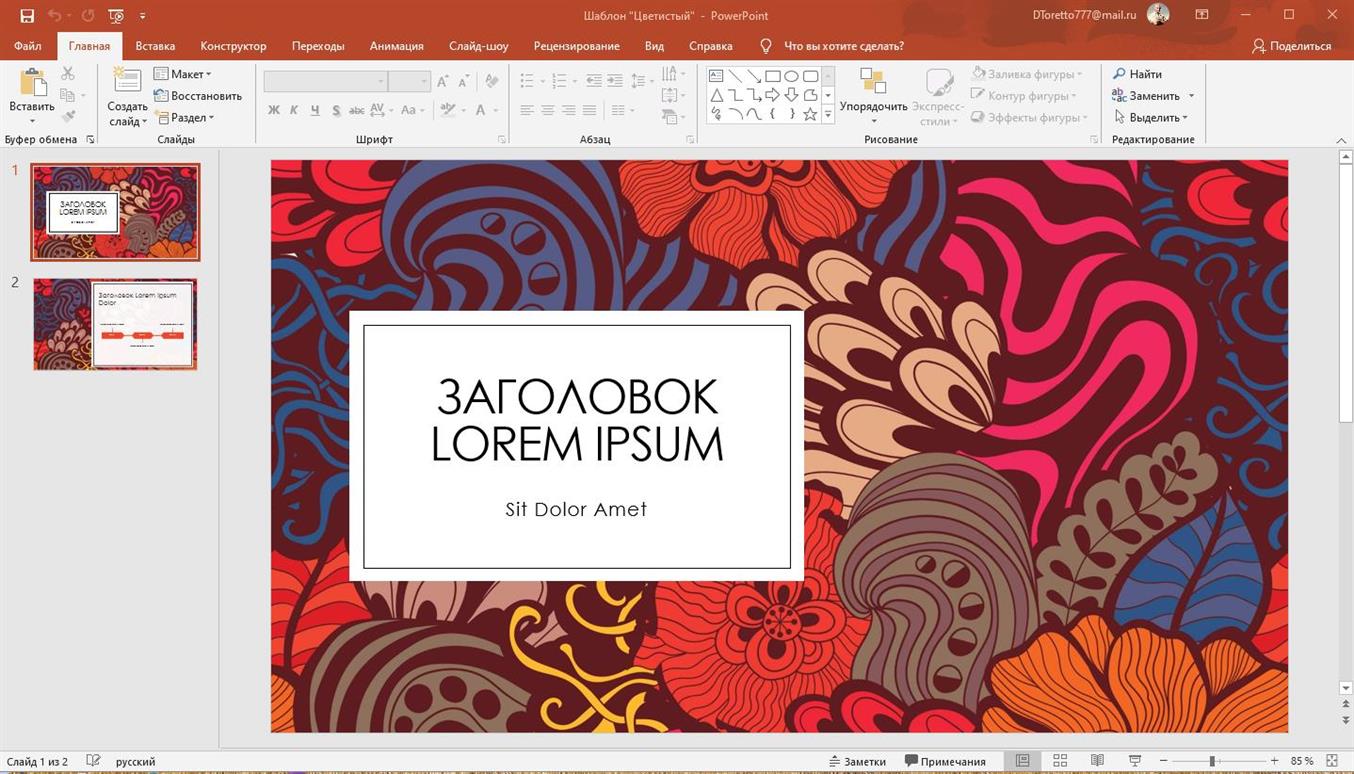Open Customize Quick Access Toolbar dropdown
Viewport: 1354px width, 774px height.
click(x=143, y=15)
